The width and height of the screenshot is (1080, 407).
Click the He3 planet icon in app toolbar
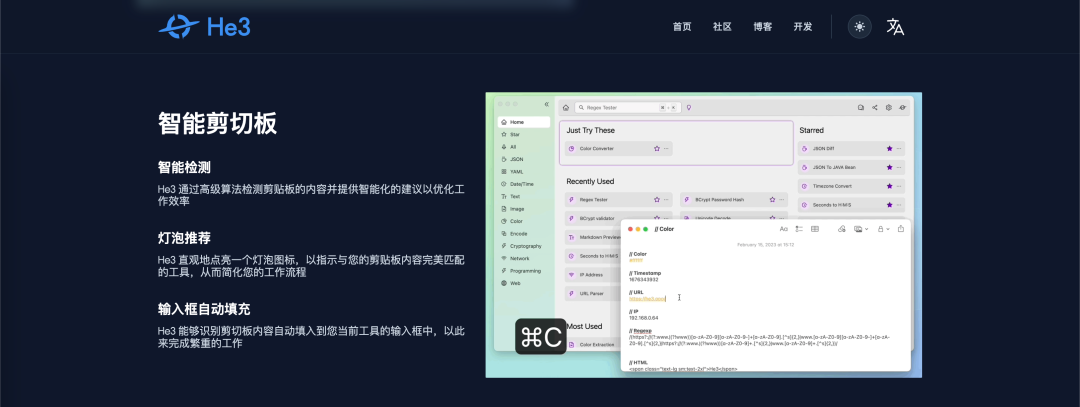point(903,107)
